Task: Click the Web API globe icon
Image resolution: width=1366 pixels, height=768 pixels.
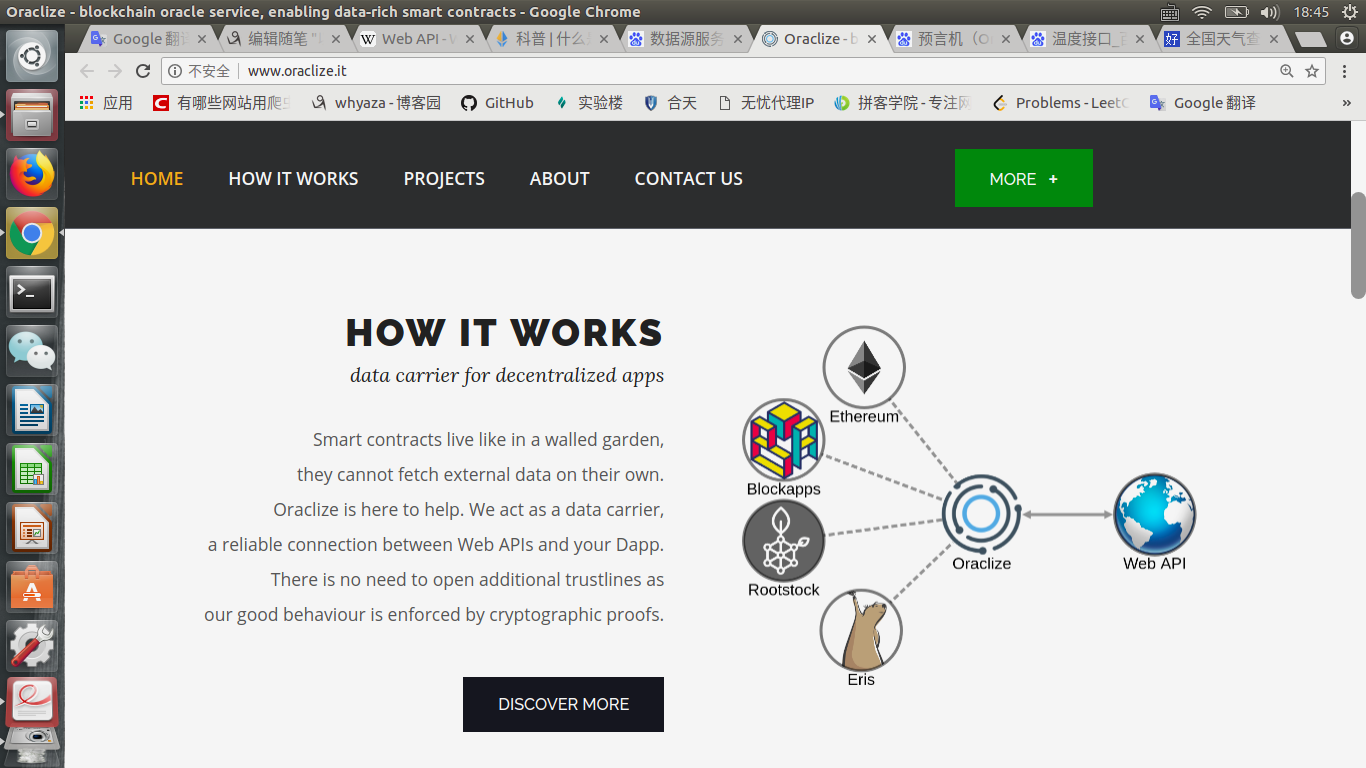Action: point(1155,514)
